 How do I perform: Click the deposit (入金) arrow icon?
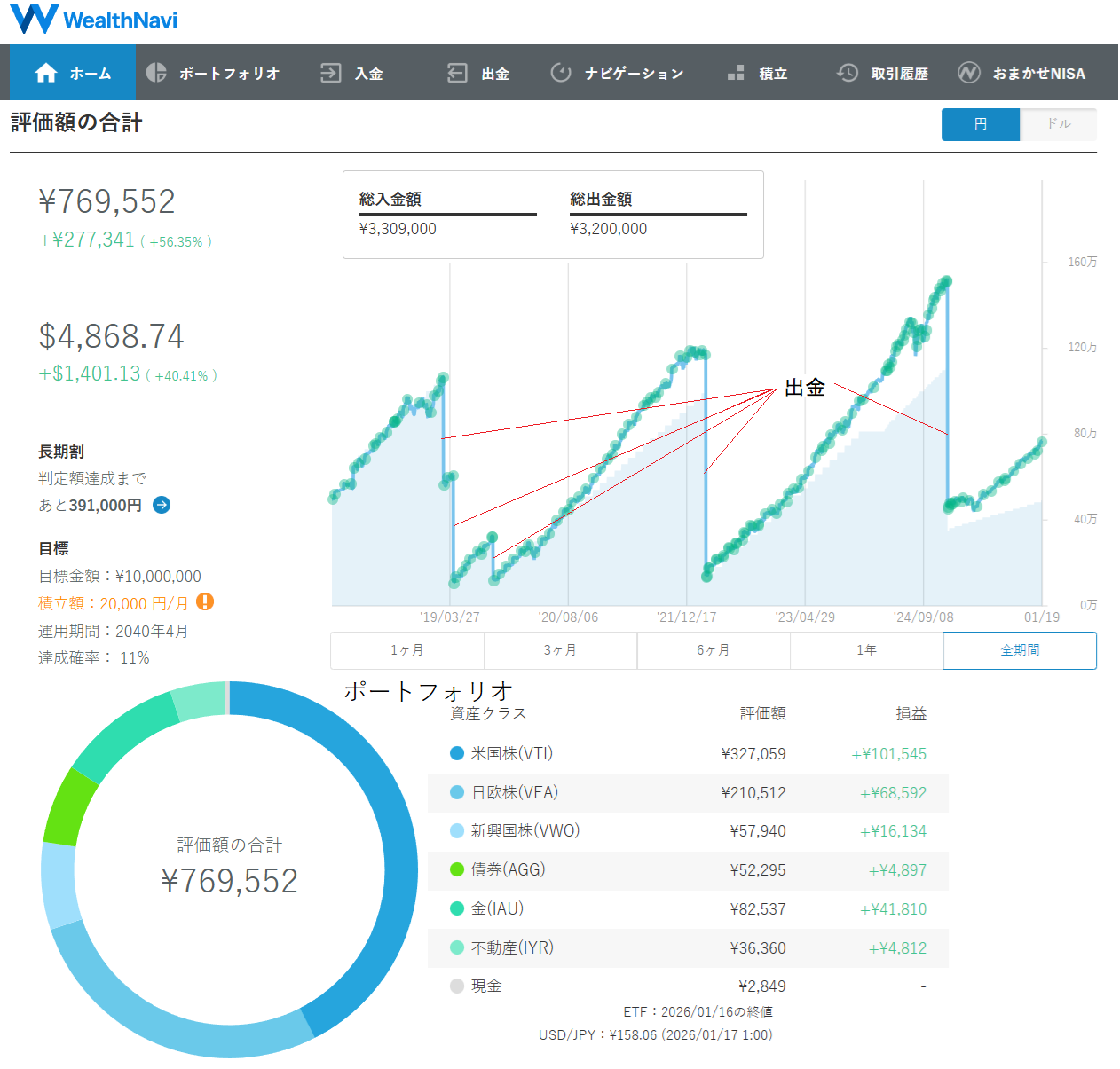point(330,73)
